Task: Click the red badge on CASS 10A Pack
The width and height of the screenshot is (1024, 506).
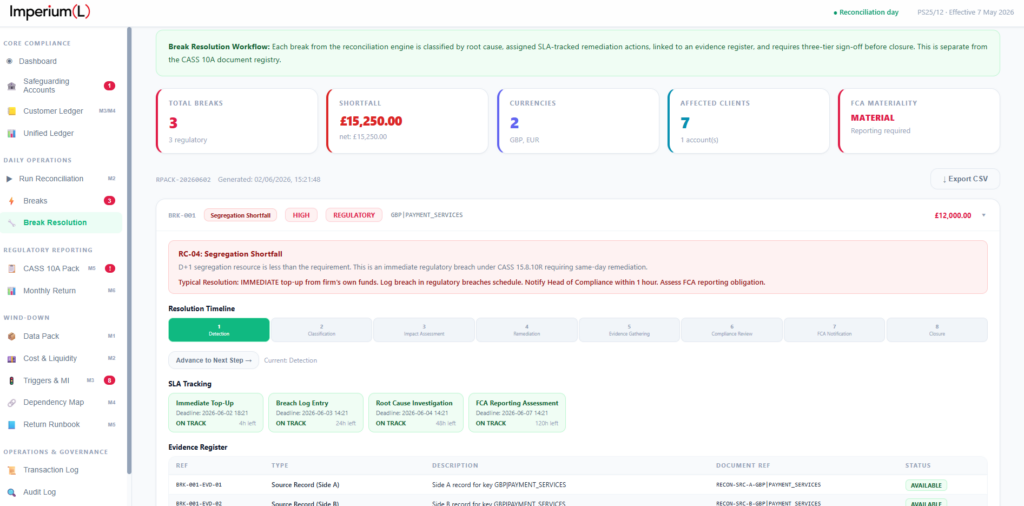Action: pos(110,268)
